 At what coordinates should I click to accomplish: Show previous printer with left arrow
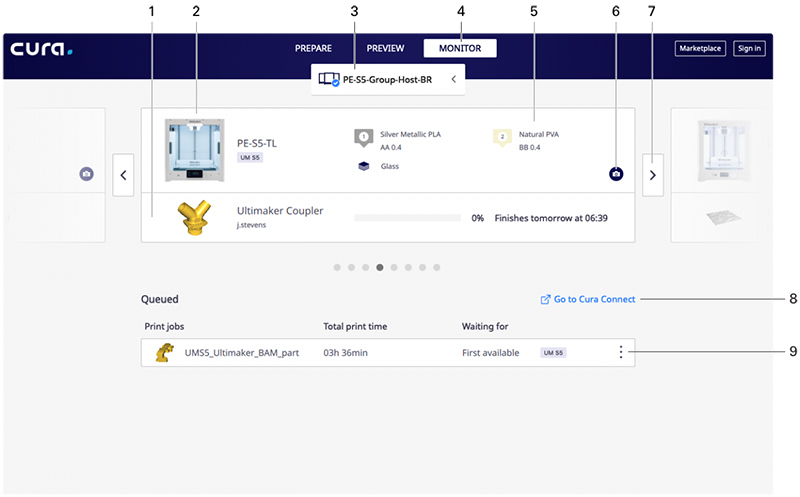point(123,175)
